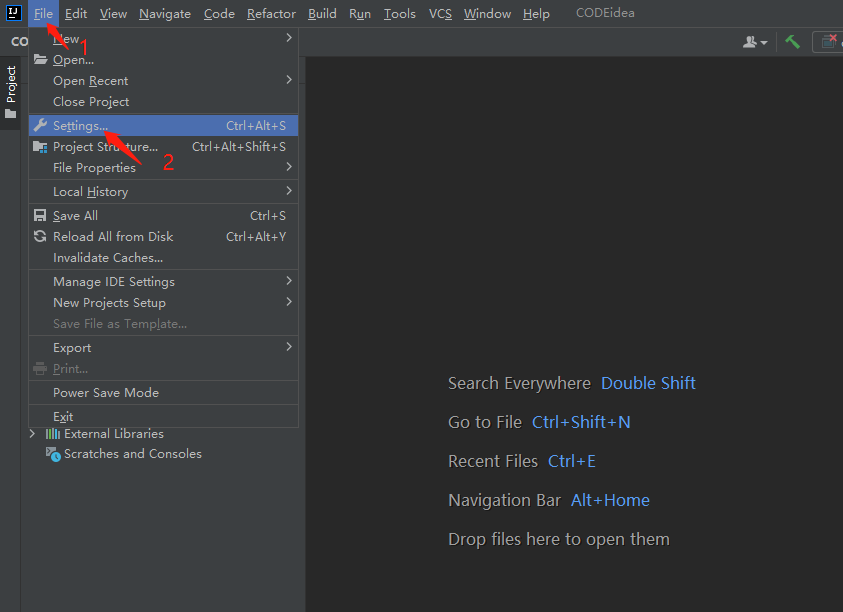Open the Run menu
Screen dimensions: 843x612
(x=360, y=13)
